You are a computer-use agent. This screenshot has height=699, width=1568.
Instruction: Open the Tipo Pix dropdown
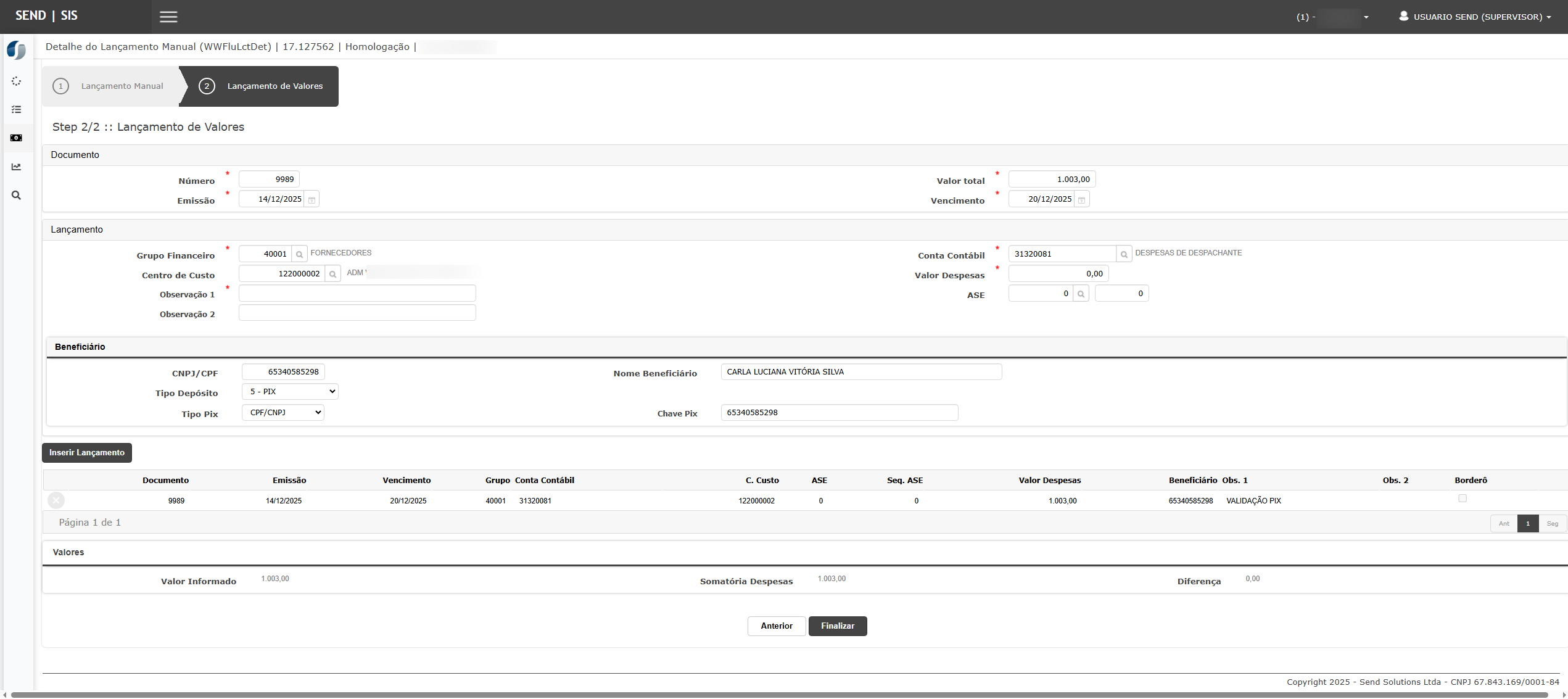[x=283, y=413]
